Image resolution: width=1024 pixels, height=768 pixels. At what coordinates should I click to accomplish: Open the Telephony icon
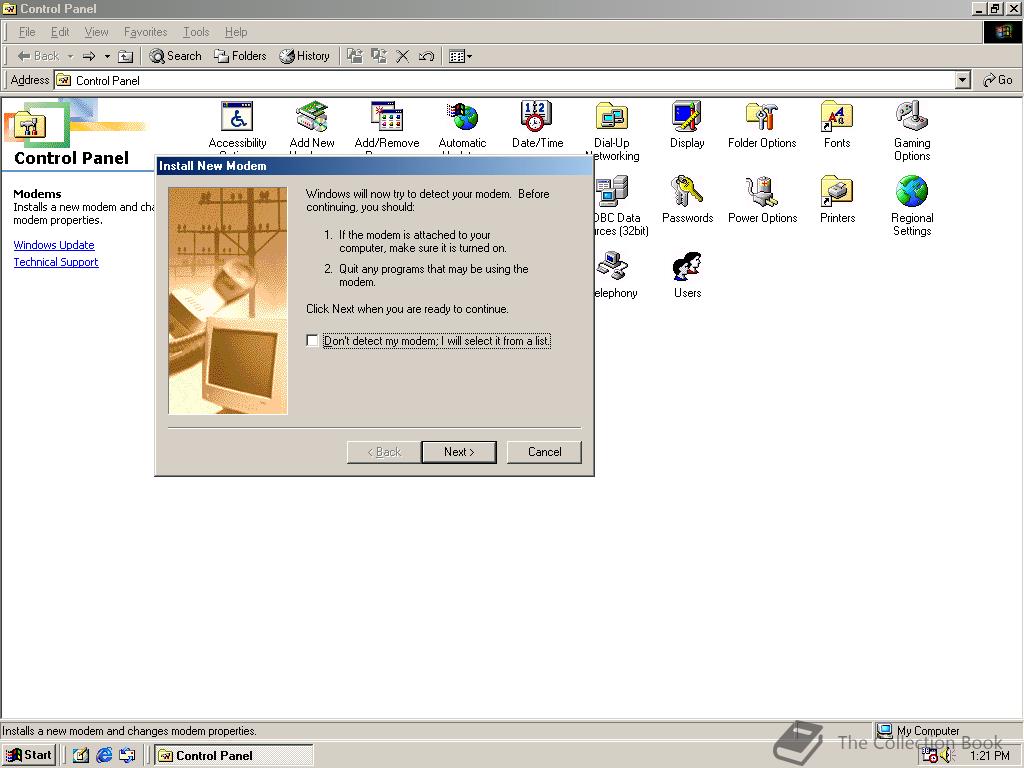612,268
